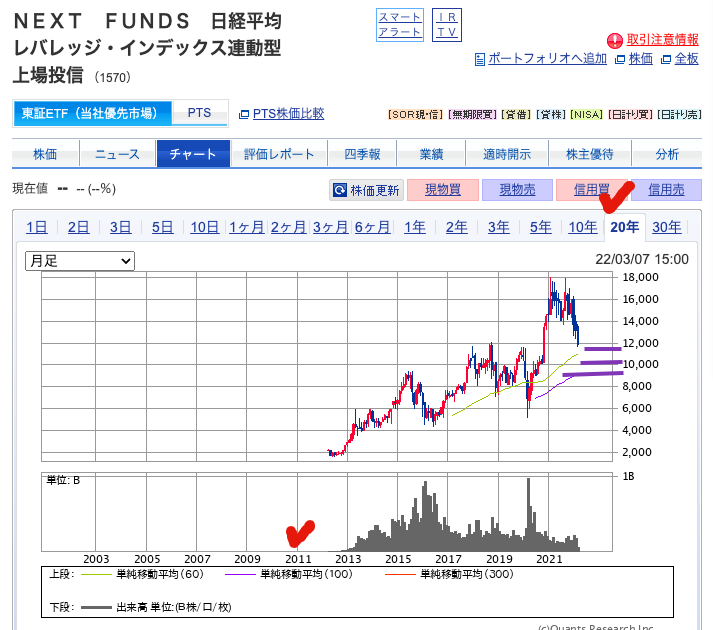Switch to the 株価 tab
713x630 pixels.
click(x=45, y=154)
